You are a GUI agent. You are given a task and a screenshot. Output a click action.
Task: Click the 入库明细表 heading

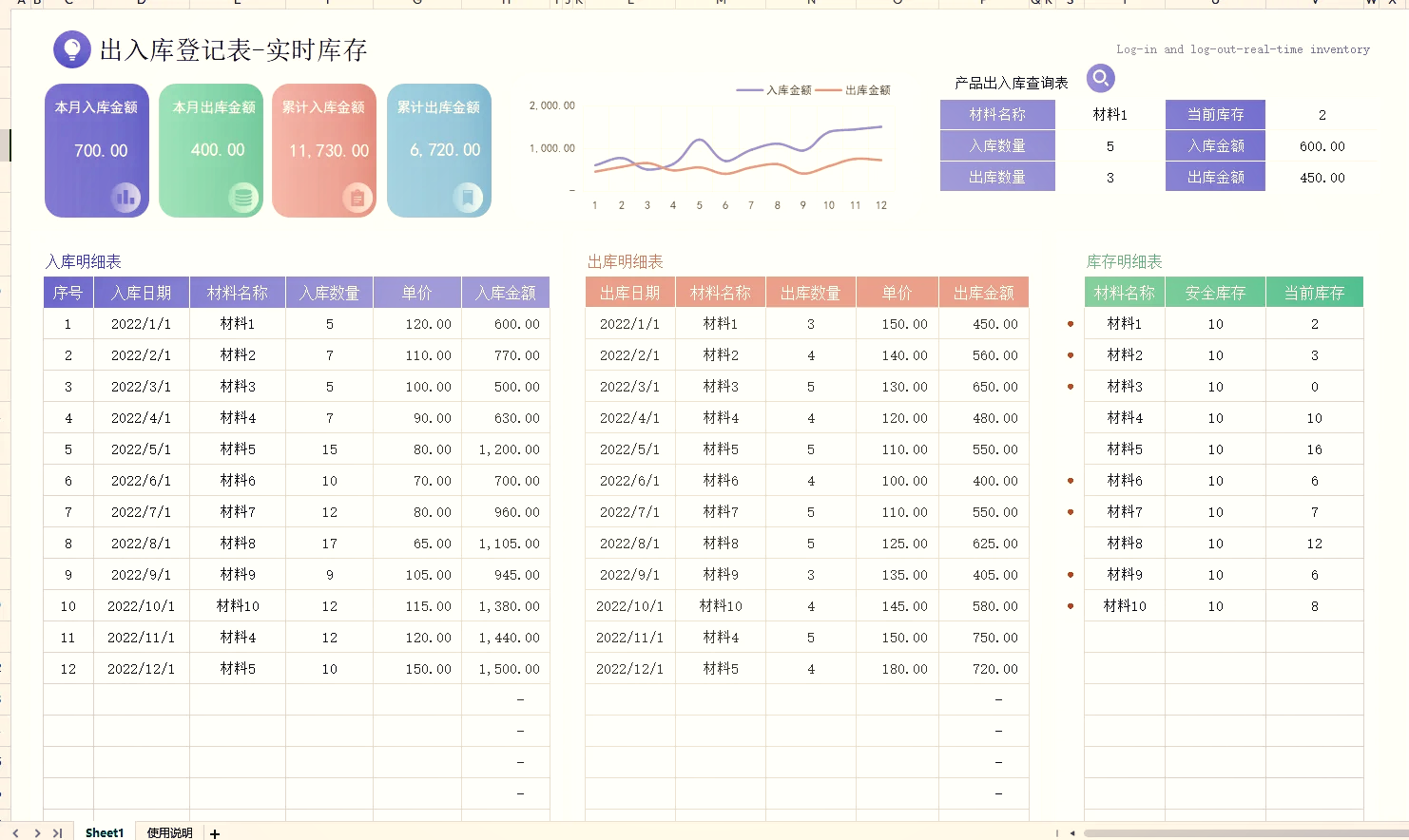tap(84, 261)
